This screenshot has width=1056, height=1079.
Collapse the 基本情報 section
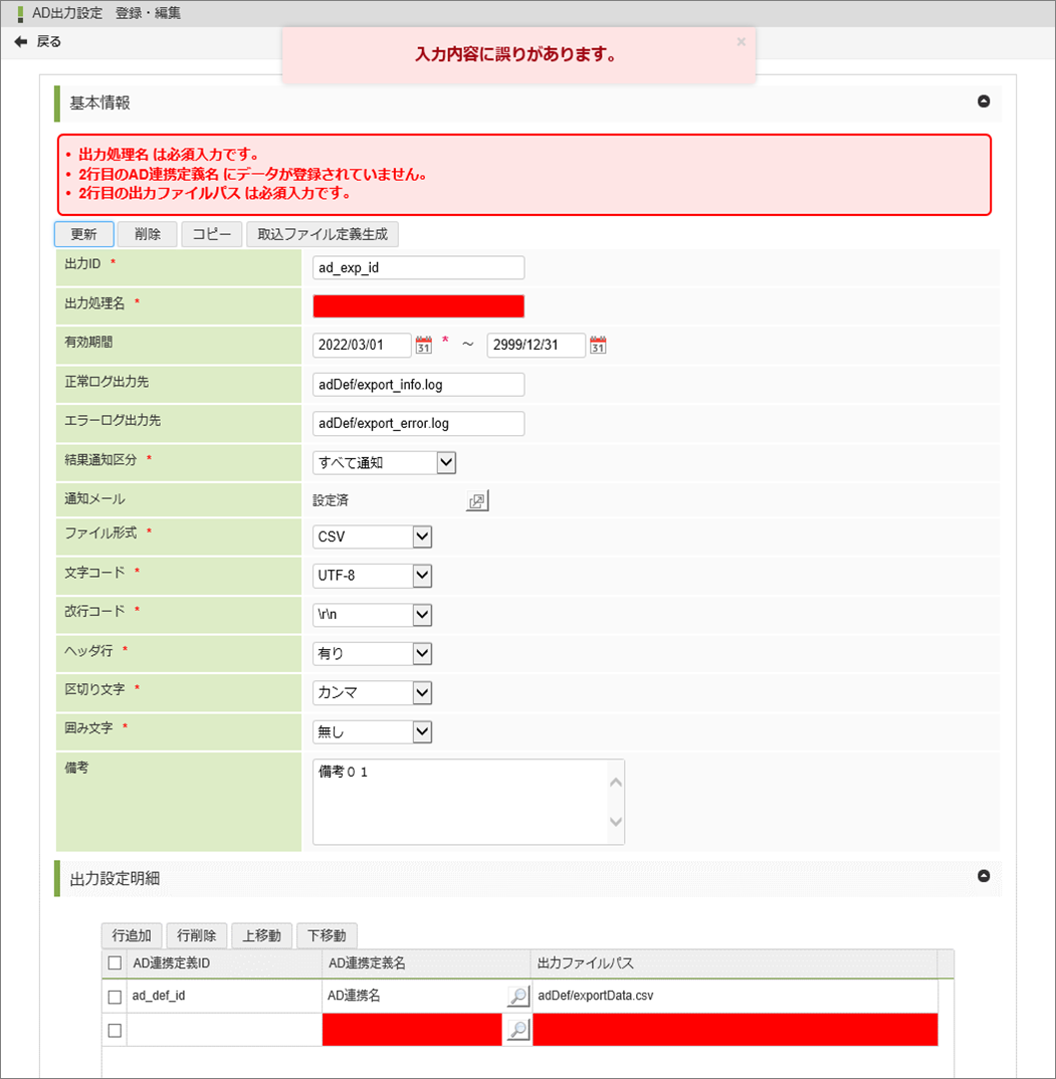tap(983, 102)
